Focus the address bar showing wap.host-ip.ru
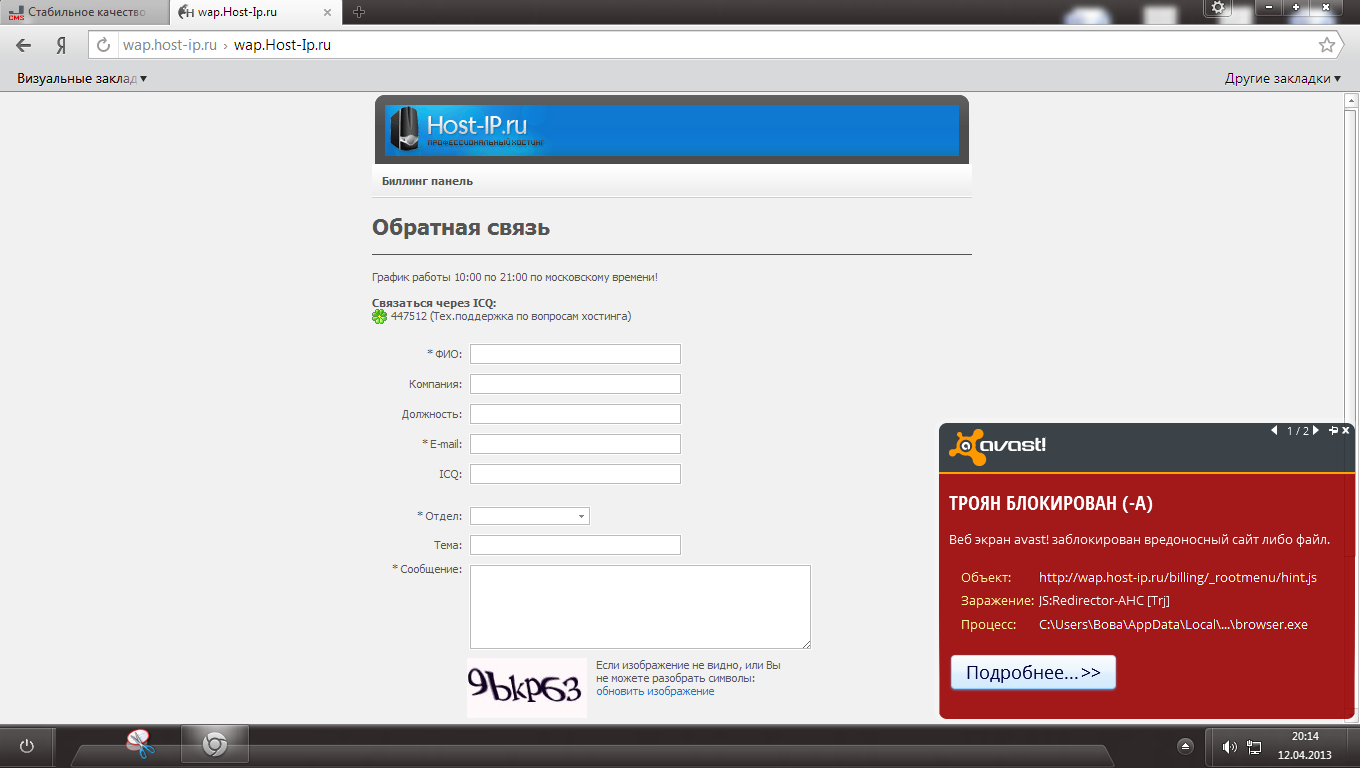This screenshot has height=768, width=1360. tap(715, 45)
